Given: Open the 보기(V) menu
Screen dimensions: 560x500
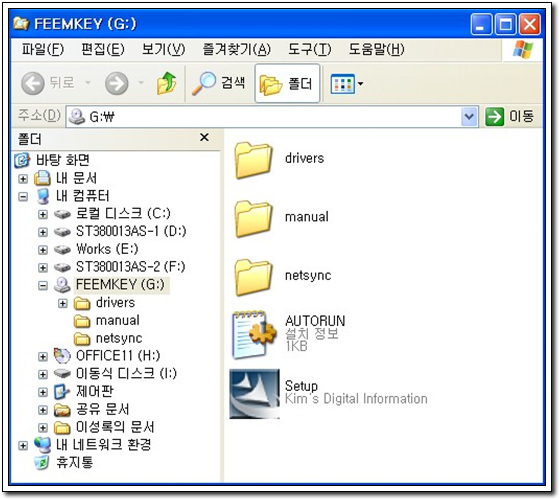Looking at the screenshot, I should [163, 49].
